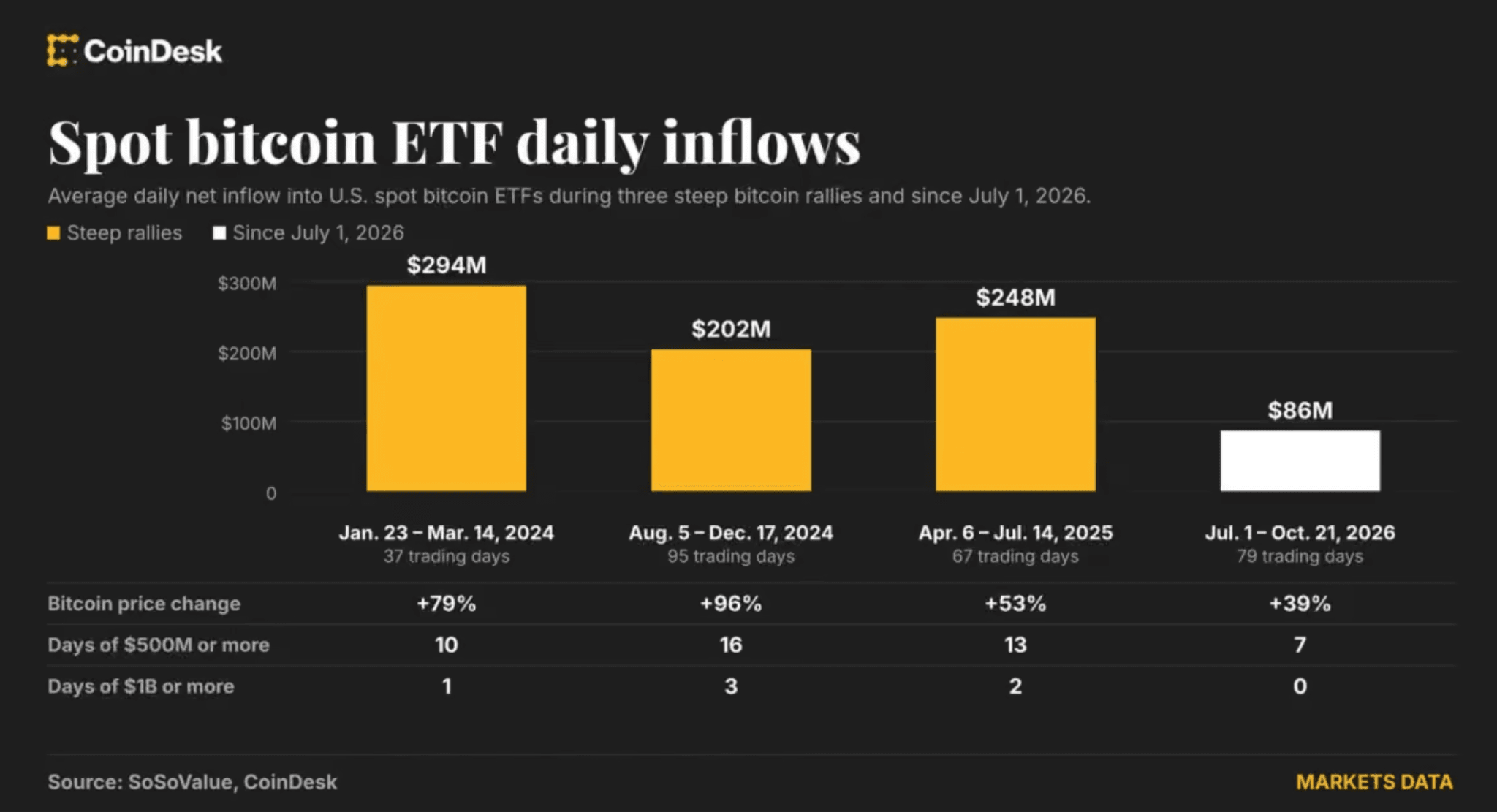Image resolution: width=1497 pixels, height=812 pixels.
Task: Click the Days of $500M or more row header
Action: [x=159, y=645]
